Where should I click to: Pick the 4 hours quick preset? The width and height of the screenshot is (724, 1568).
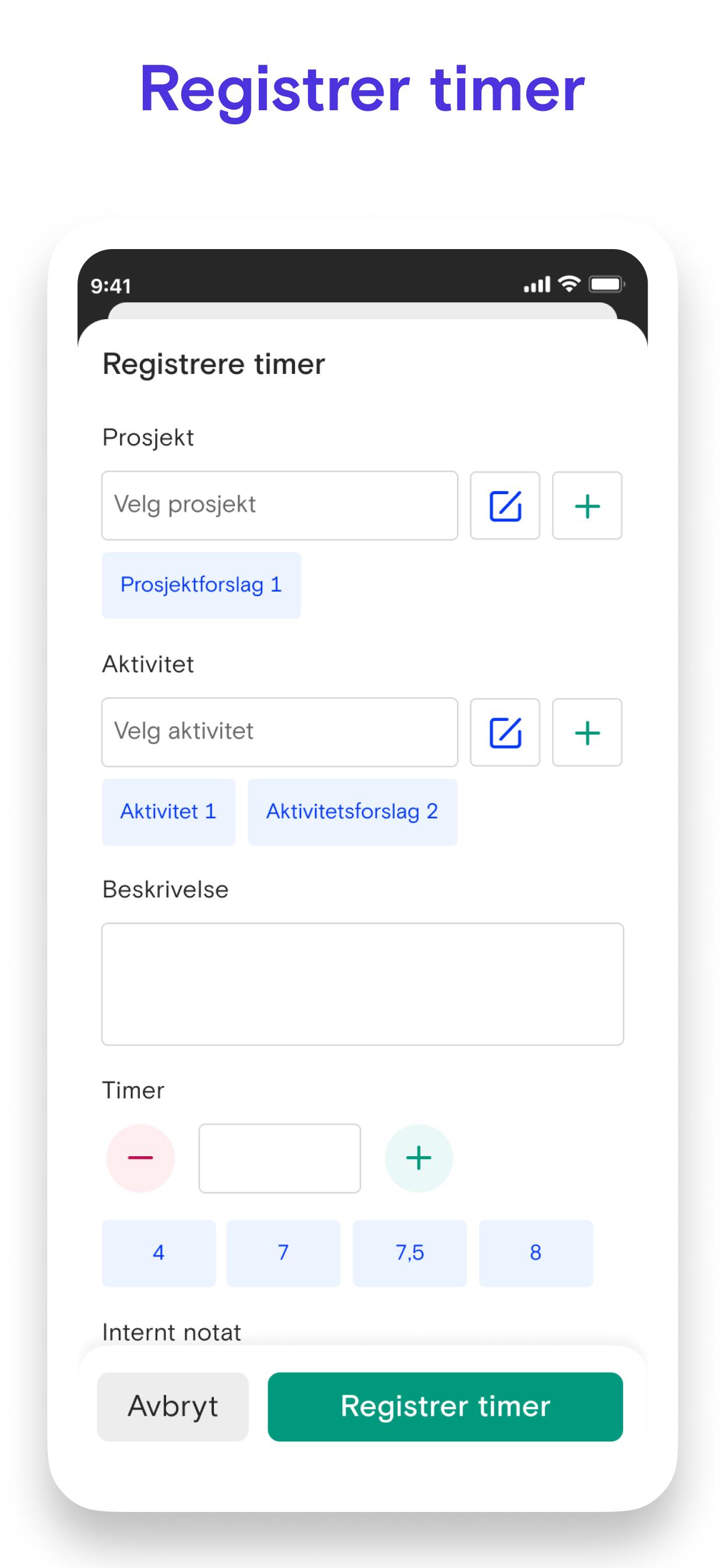click(x=159, y=1252)
